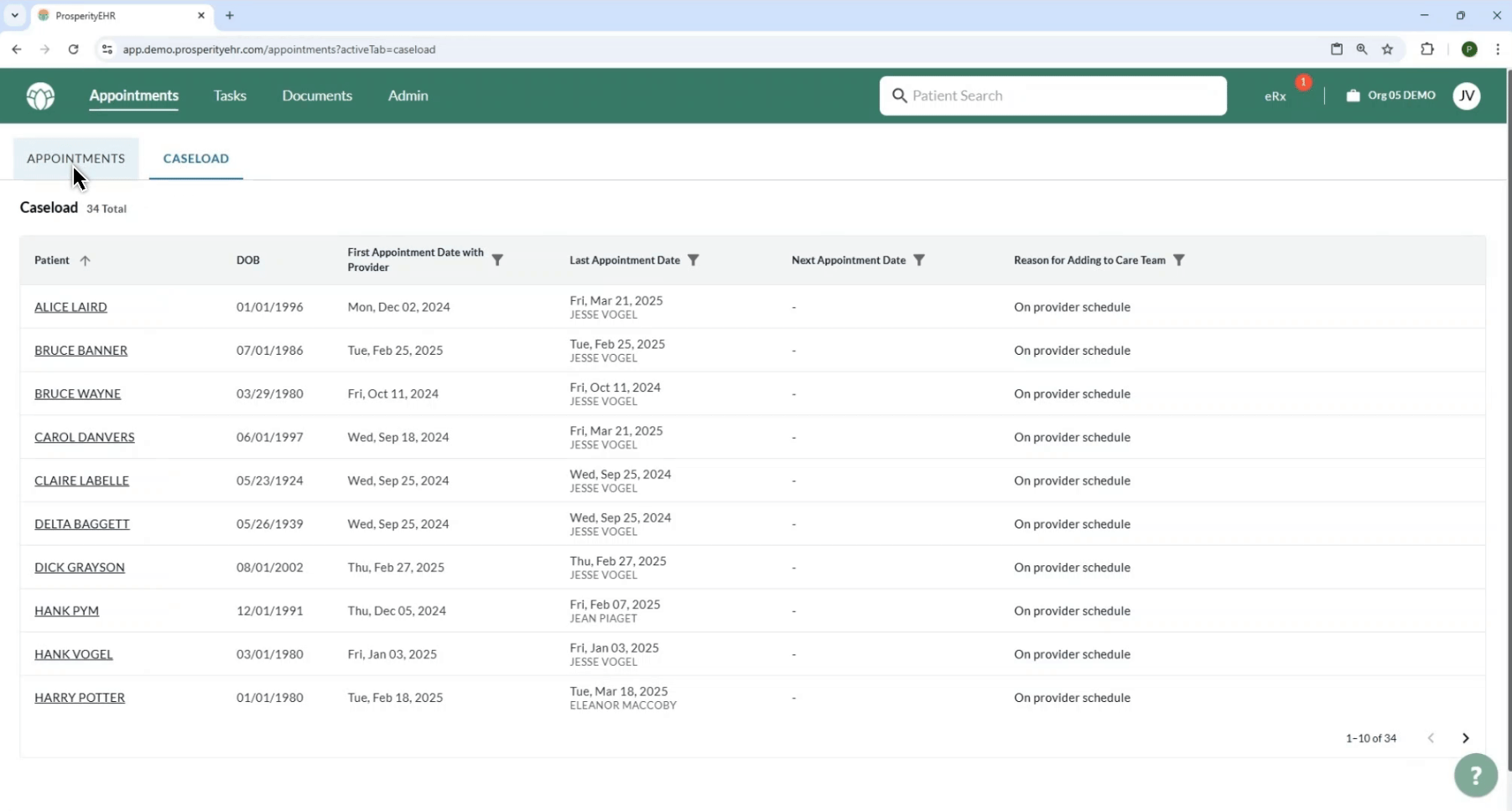Click the Org 05 DEMO briefcase icon
The image size is (1512, 811).
(1353, 96)
